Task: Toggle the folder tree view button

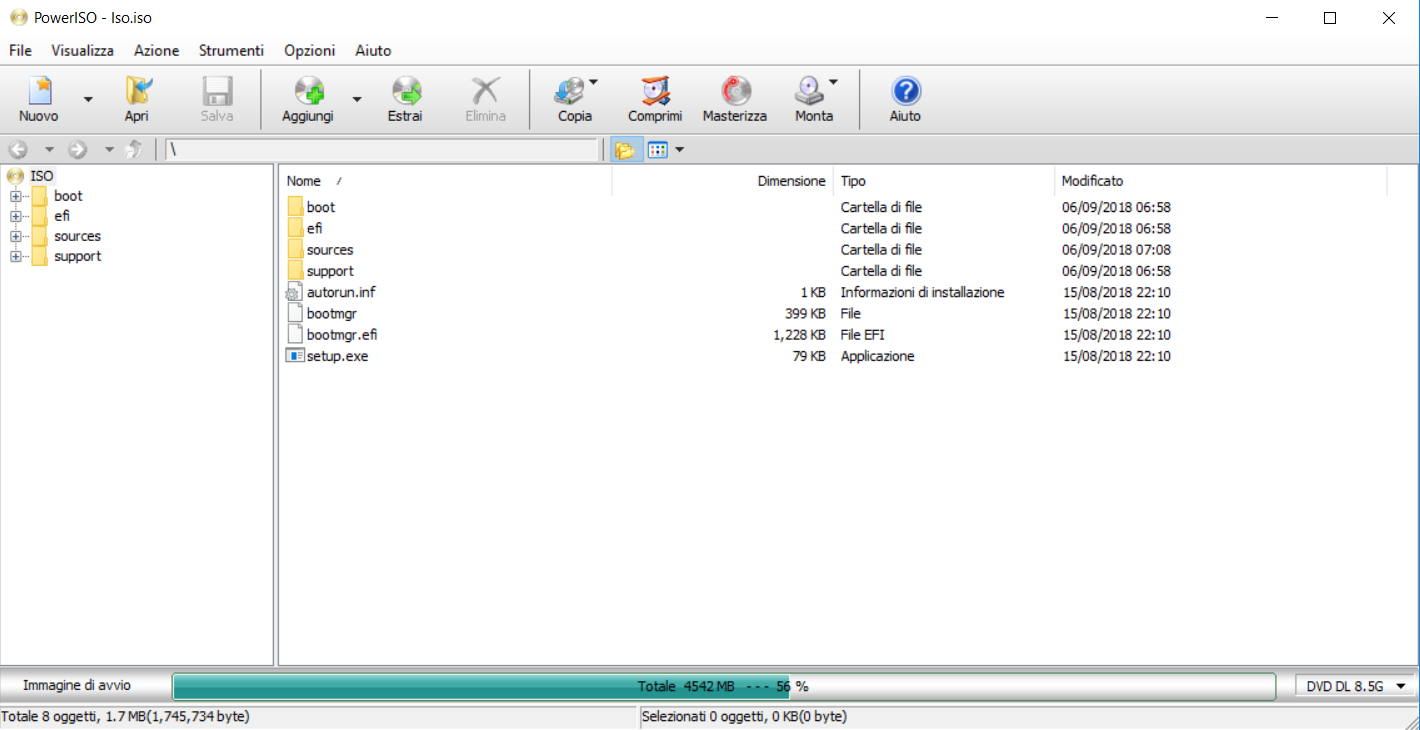Action: pyautogui.click(x=626, y=150)
